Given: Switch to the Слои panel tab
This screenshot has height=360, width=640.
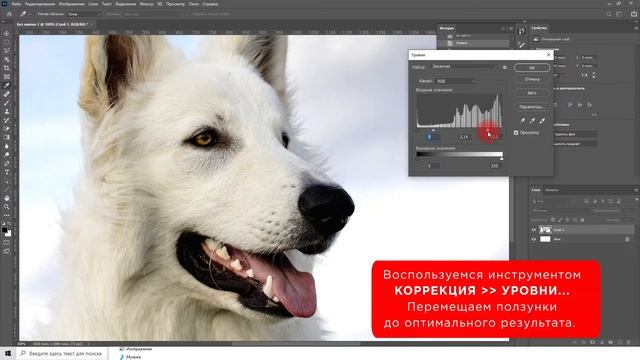Looking at the screenshot, I should coord(536,190).
